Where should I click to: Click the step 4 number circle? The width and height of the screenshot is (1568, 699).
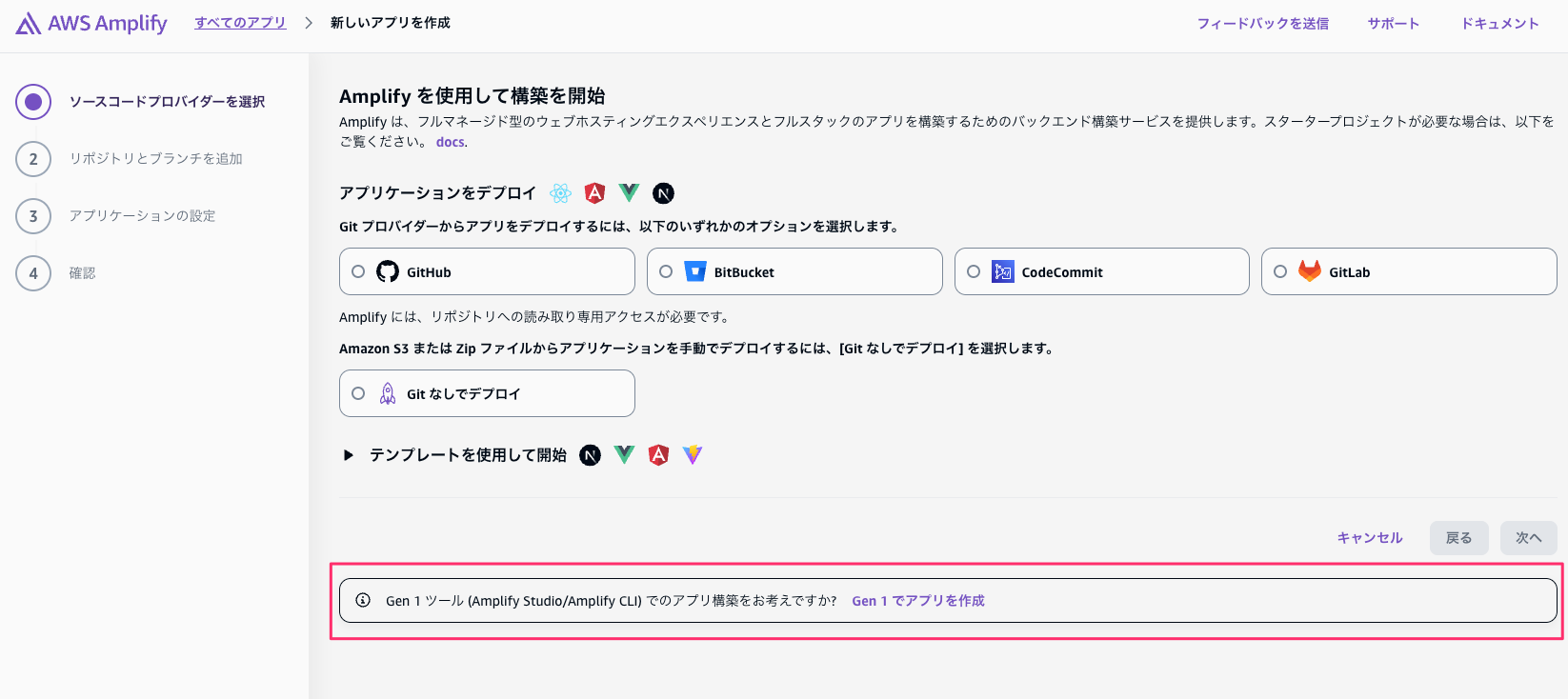(33, 273)
